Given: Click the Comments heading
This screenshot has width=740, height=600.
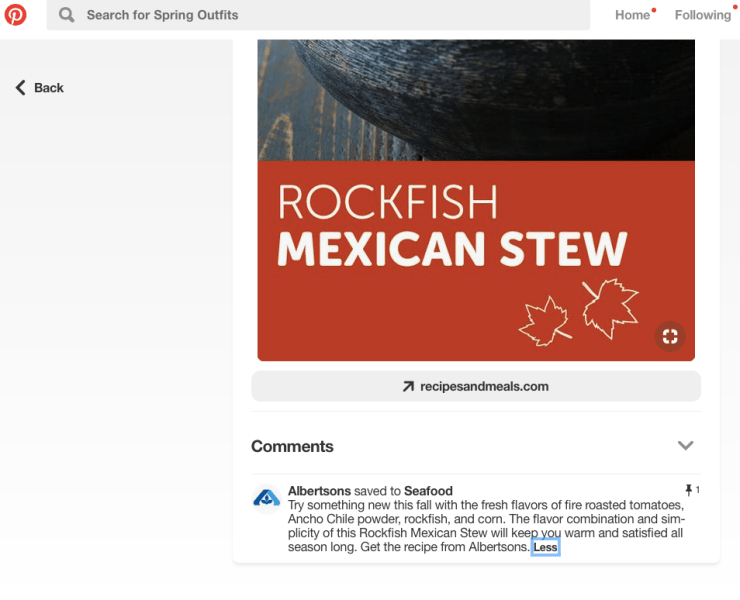Looking at the screenshot, I should (x=292, y=446).
